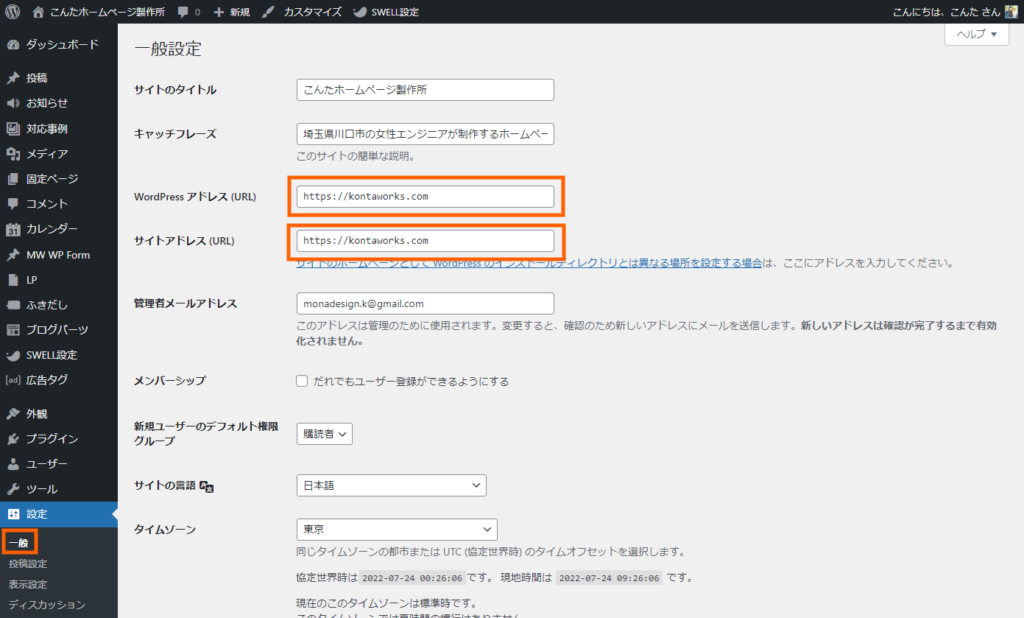Click the 外観 paintbrush icon

click(13, 414)
